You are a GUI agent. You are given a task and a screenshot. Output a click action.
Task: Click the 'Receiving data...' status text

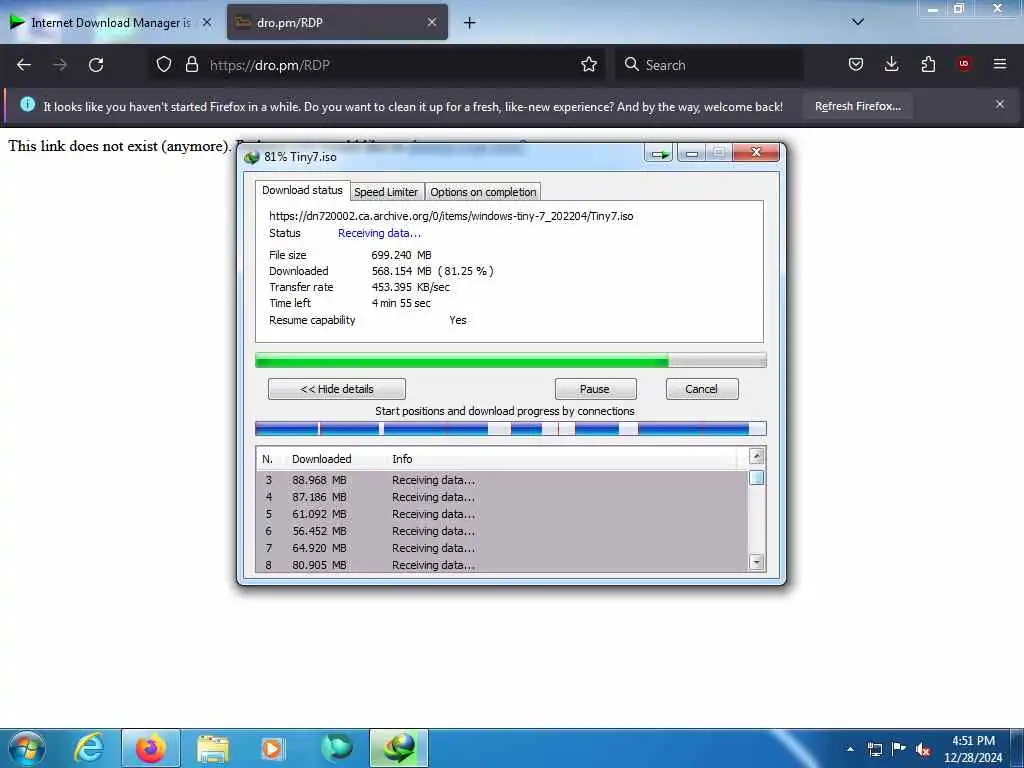tap(379, 233)
